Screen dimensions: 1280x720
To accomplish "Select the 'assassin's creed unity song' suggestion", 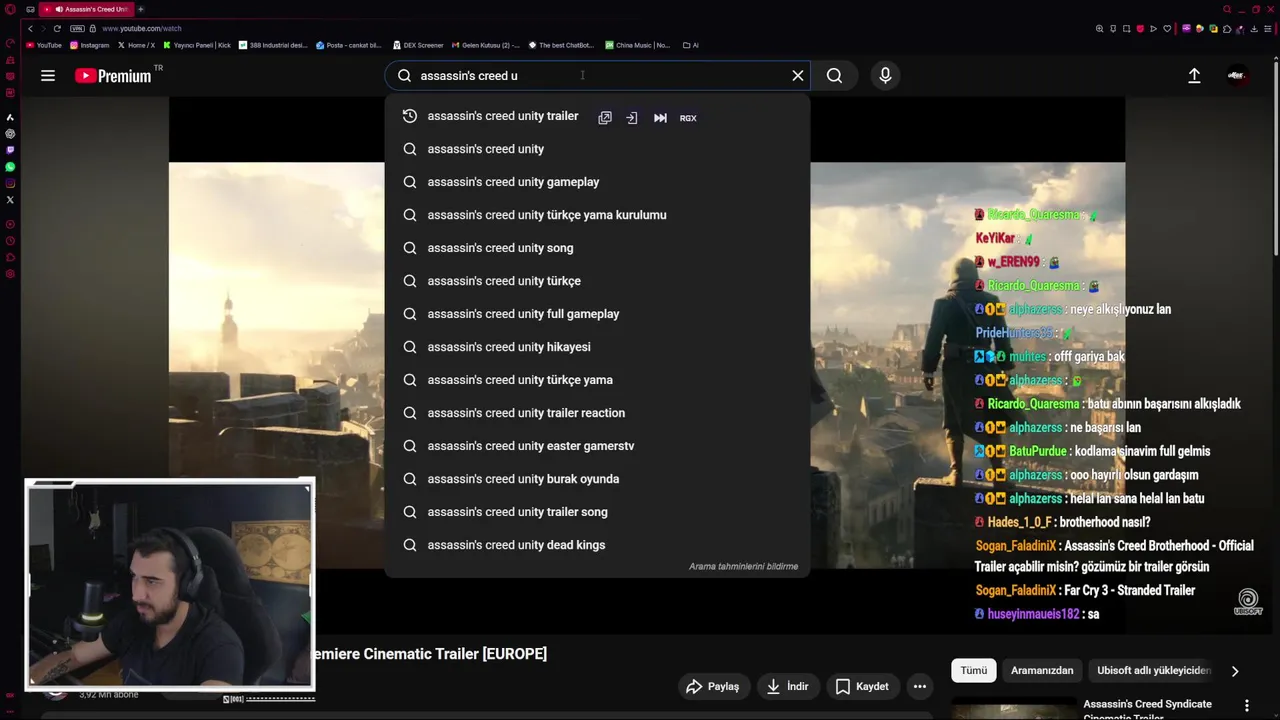I will (x=597, y=248).
